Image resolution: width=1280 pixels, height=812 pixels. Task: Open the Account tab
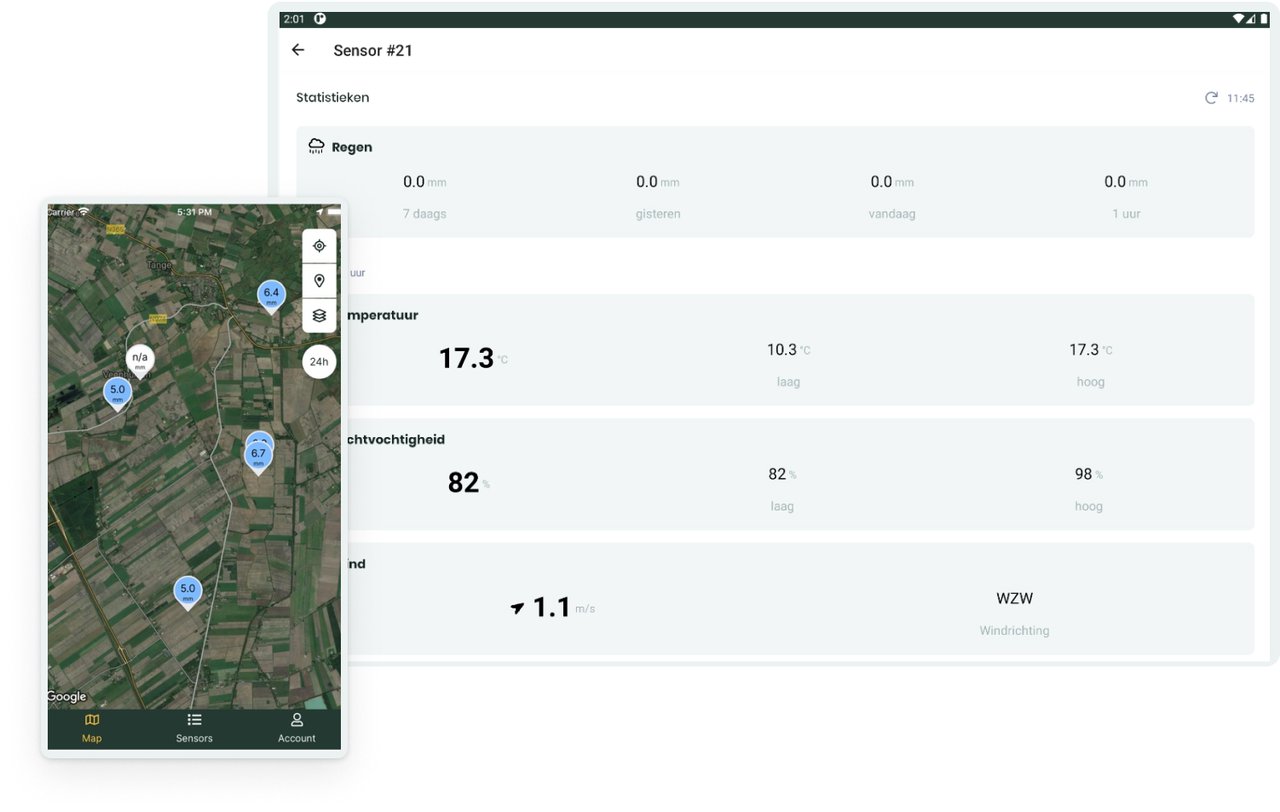(297, 728)
